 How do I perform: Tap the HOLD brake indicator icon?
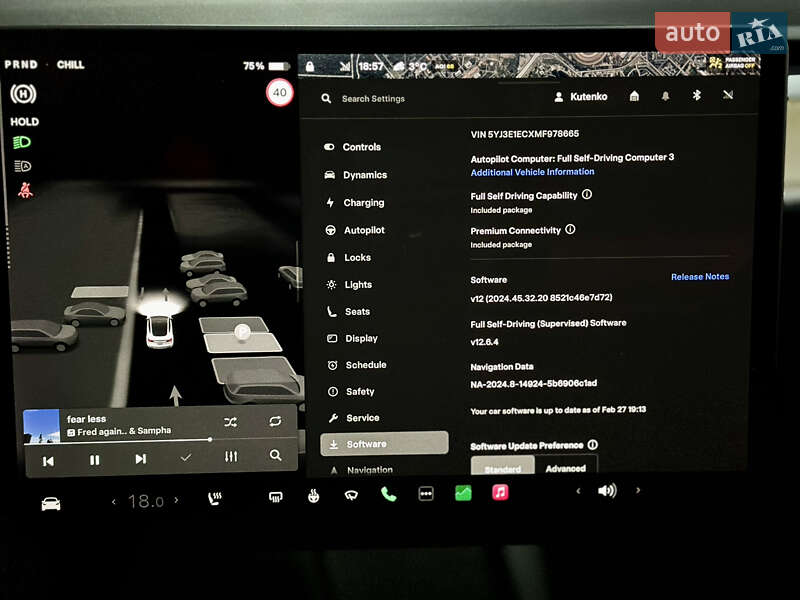click(23, 94)
